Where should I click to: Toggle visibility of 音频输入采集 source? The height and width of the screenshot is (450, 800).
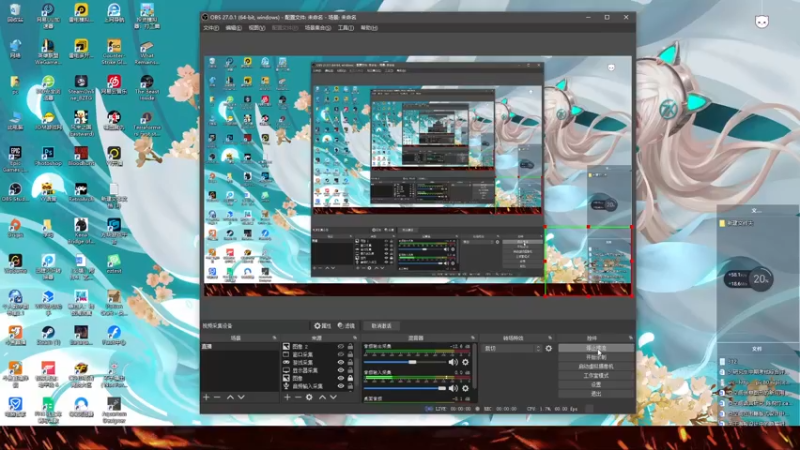pos(341,386)
